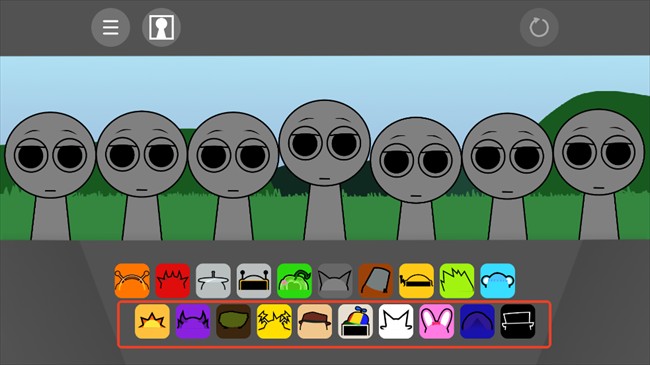
Task: Select the dark brown olive blob icon
Action: click(x=233, y=321)
